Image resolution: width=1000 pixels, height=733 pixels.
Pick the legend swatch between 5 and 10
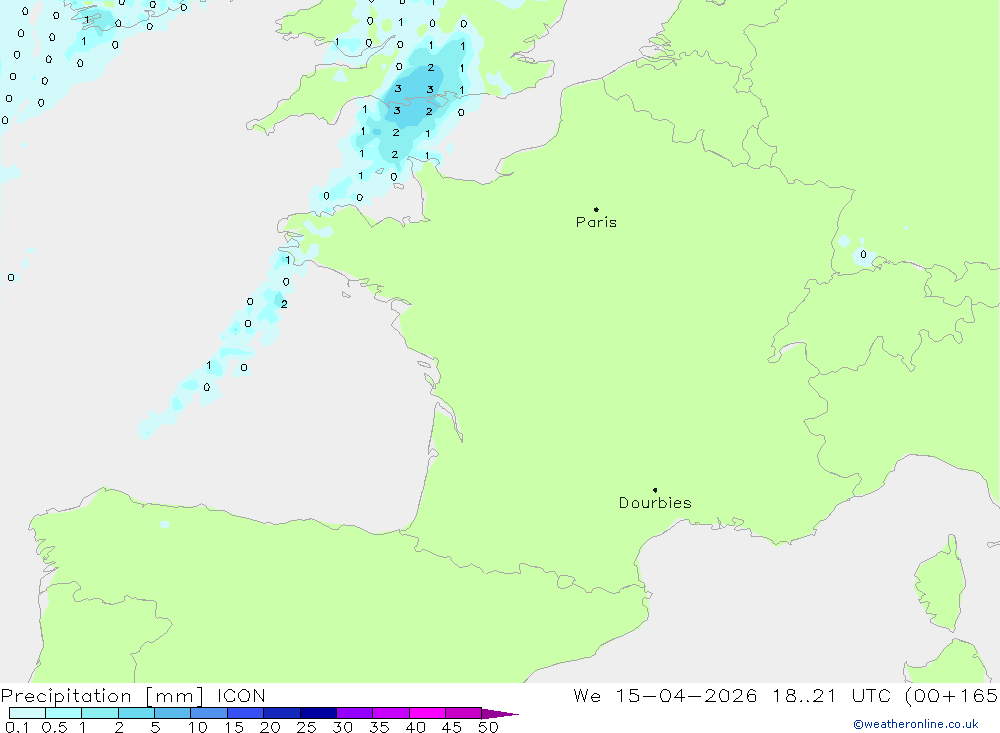coord(173,713)
